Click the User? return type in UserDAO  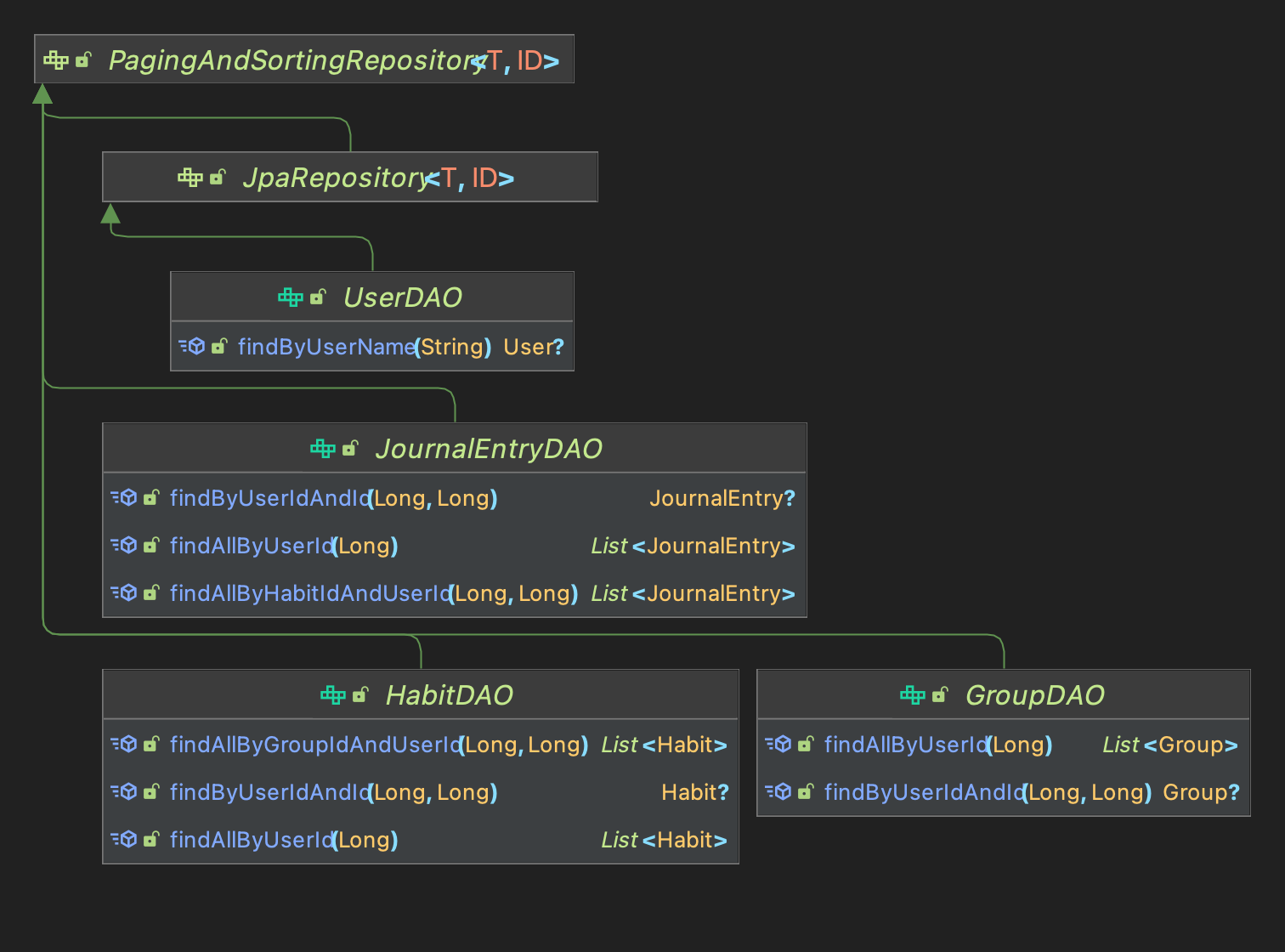(534, 347)
